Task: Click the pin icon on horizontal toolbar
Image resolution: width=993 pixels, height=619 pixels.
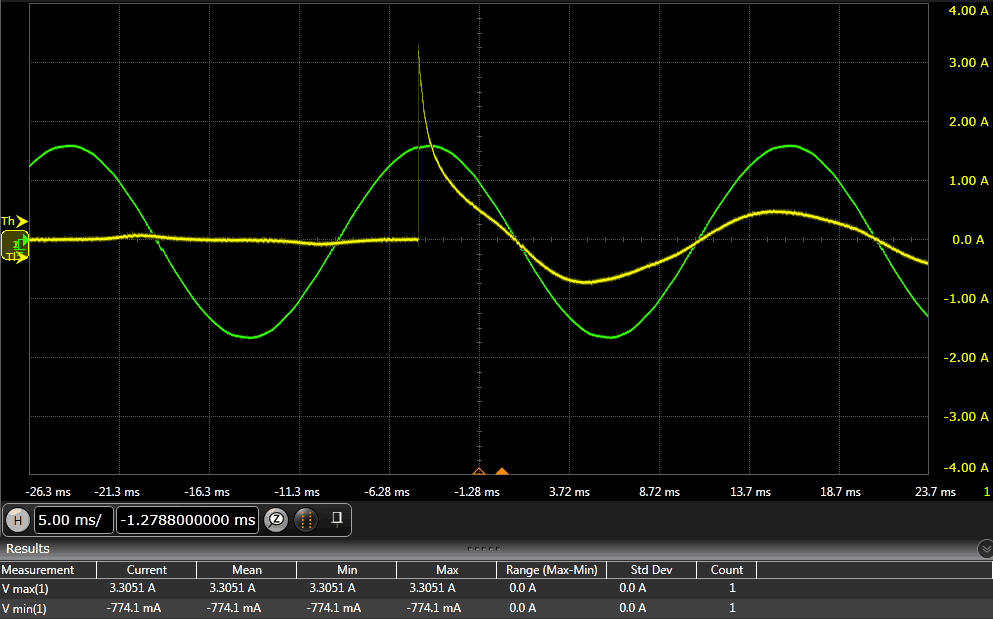Action: pyautogui.click(x=338, y=519)
